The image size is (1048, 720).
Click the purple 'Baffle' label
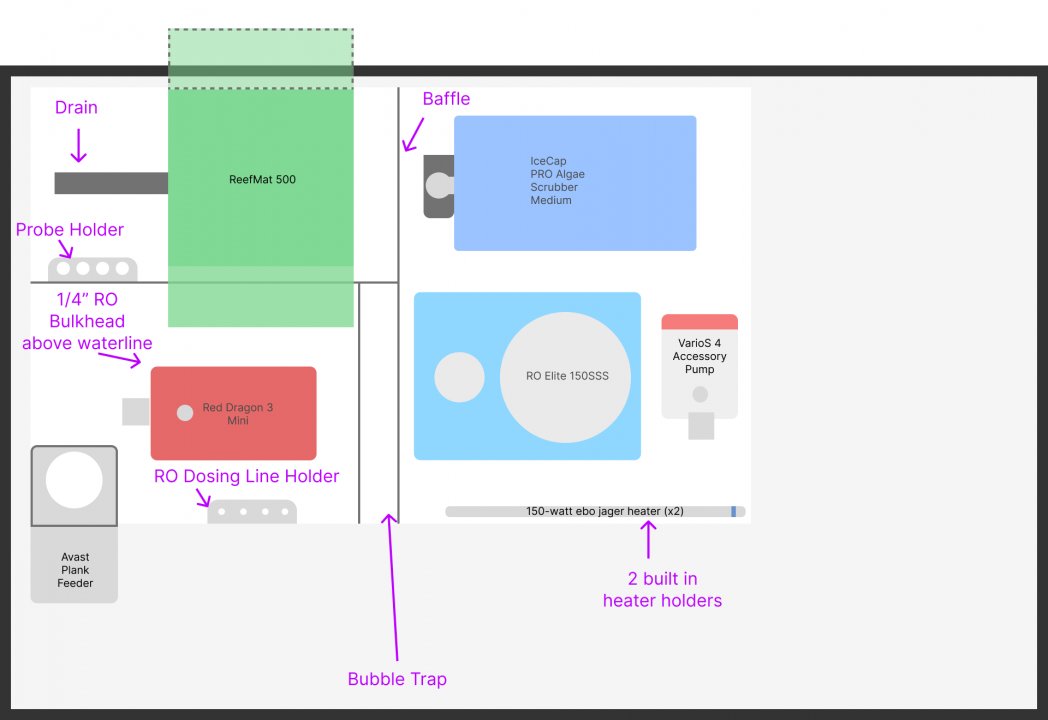tap(446, 99)
